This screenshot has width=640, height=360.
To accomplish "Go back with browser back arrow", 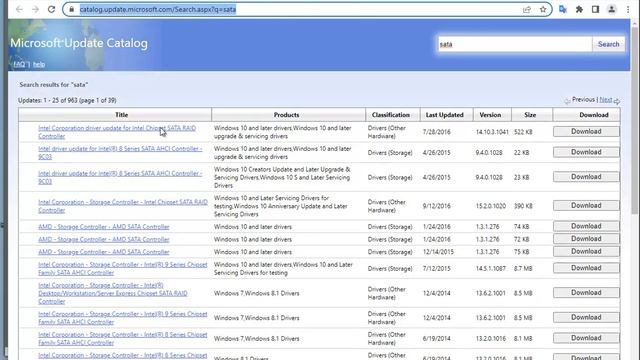I will [19, 9].
